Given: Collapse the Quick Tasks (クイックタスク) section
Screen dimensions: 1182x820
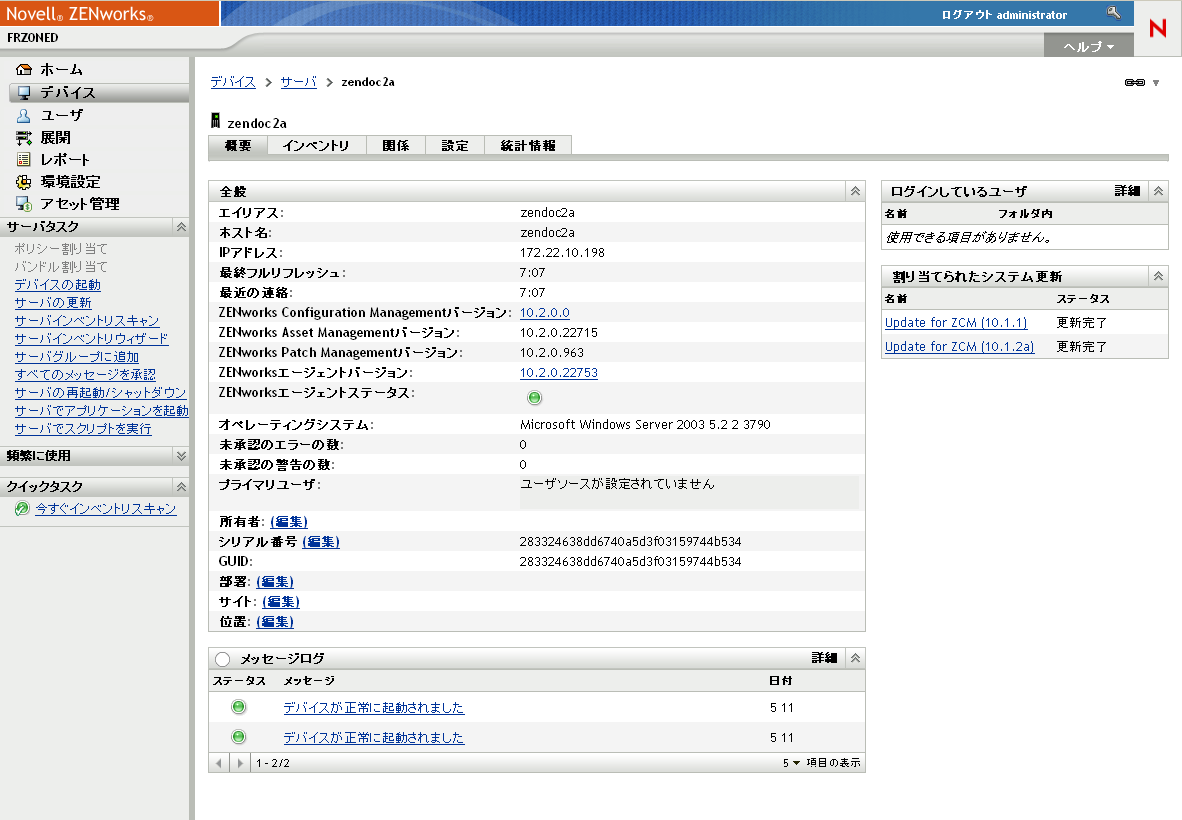Looking at the screenshot, I should click(x=181, y=487).
